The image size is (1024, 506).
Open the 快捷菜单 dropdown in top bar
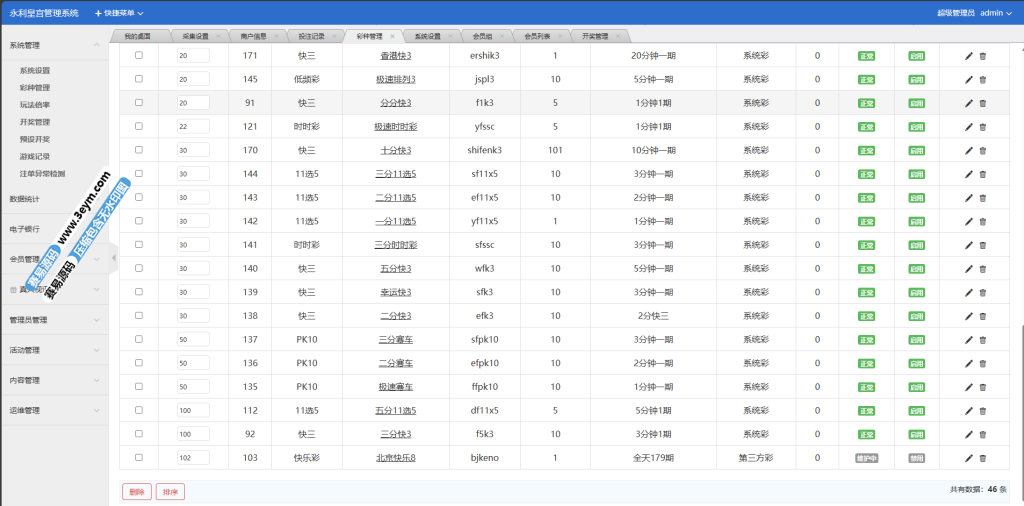pyautogui.click(x=119, y=13)
